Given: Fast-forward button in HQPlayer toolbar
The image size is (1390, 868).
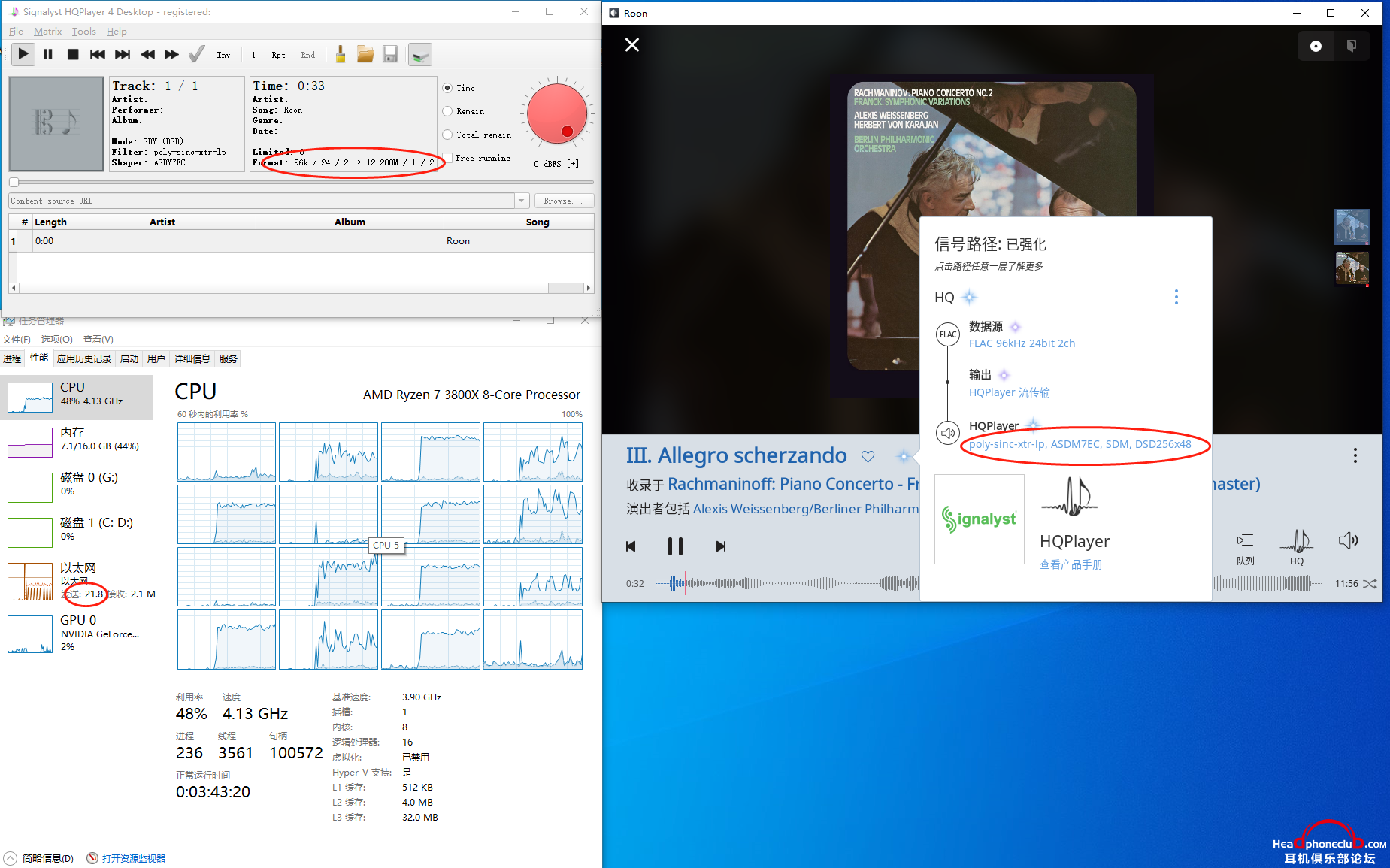Looking at the screenshot, I should 172,54.
